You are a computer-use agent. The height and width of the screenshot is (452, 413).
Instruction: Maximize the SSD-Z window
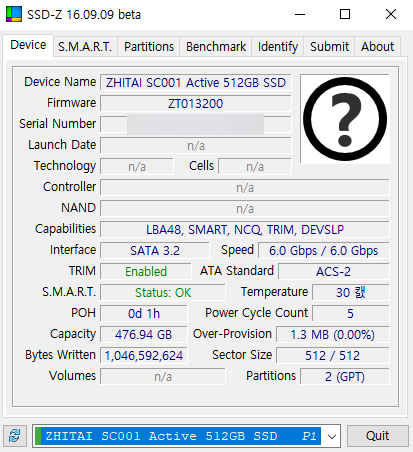345,14
